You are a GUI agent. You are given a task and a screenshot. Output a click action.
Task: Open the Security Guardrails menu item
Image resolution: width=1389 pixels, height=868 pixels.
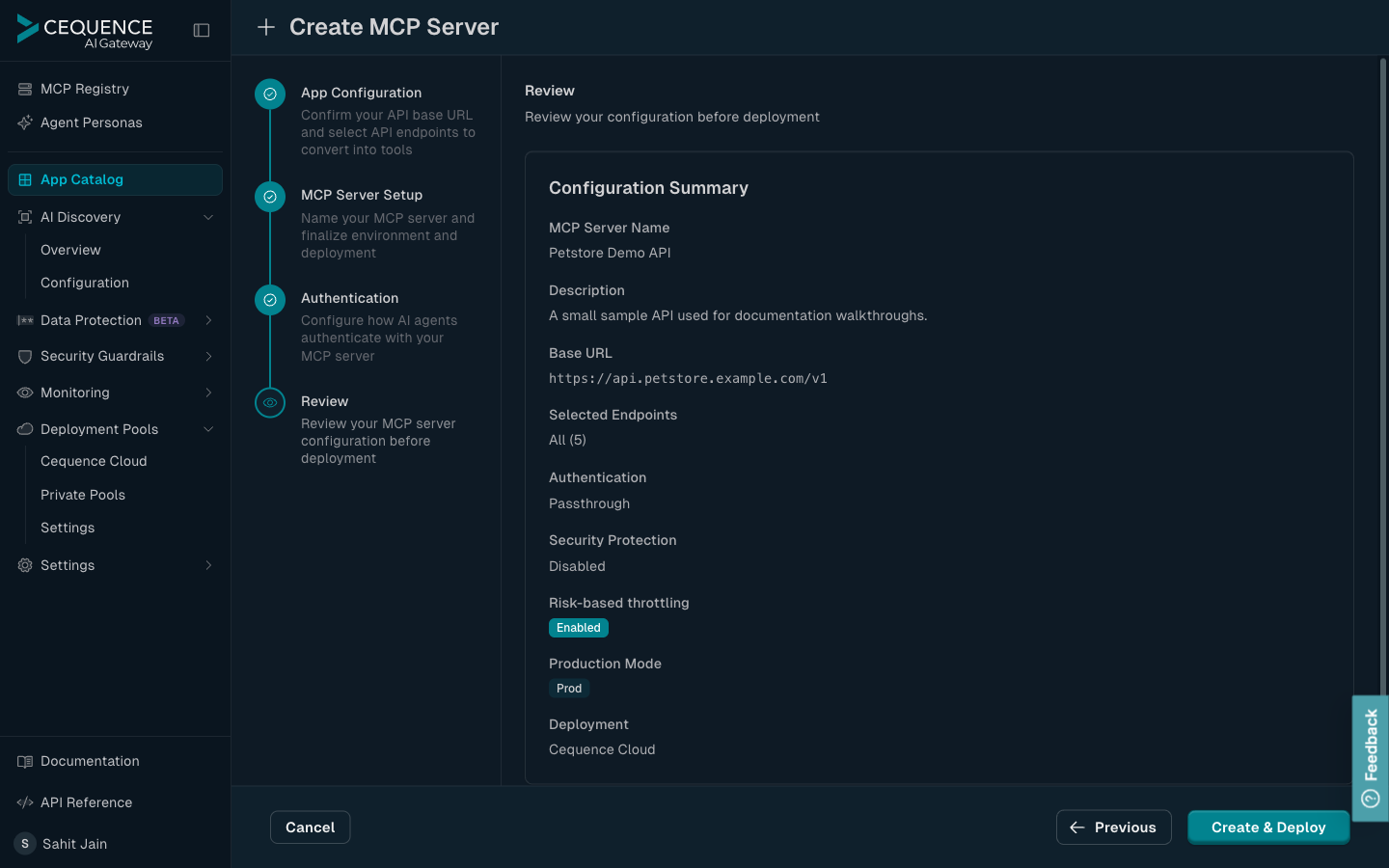pyautogui.click(x=115, y=356)
